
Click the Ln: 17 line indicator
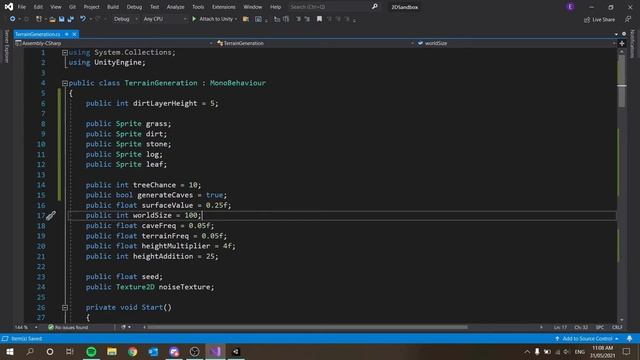[560, 327]
